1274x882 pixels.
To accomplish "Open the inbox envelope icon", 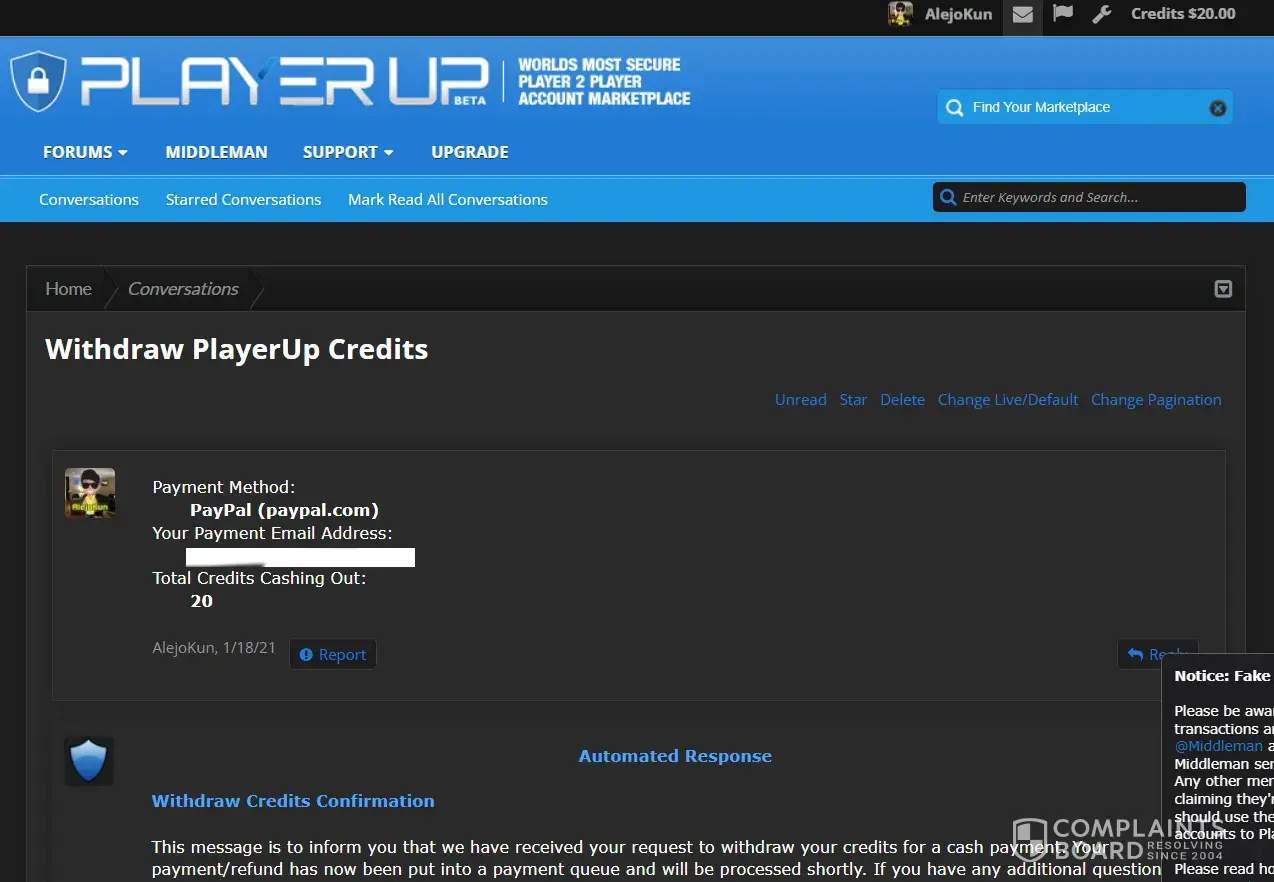I will (1022, 14).
